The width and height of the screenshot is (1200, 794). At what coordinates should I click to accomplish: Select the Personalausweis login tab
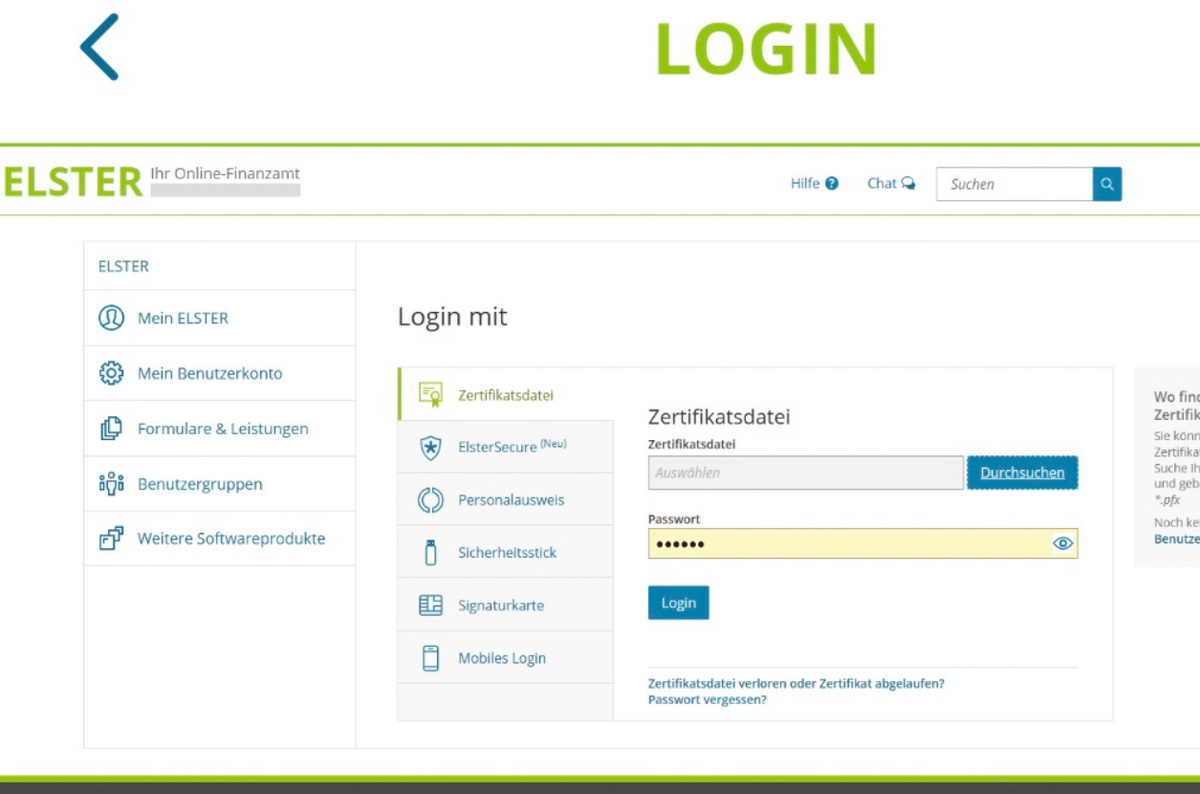click(505, 499)
